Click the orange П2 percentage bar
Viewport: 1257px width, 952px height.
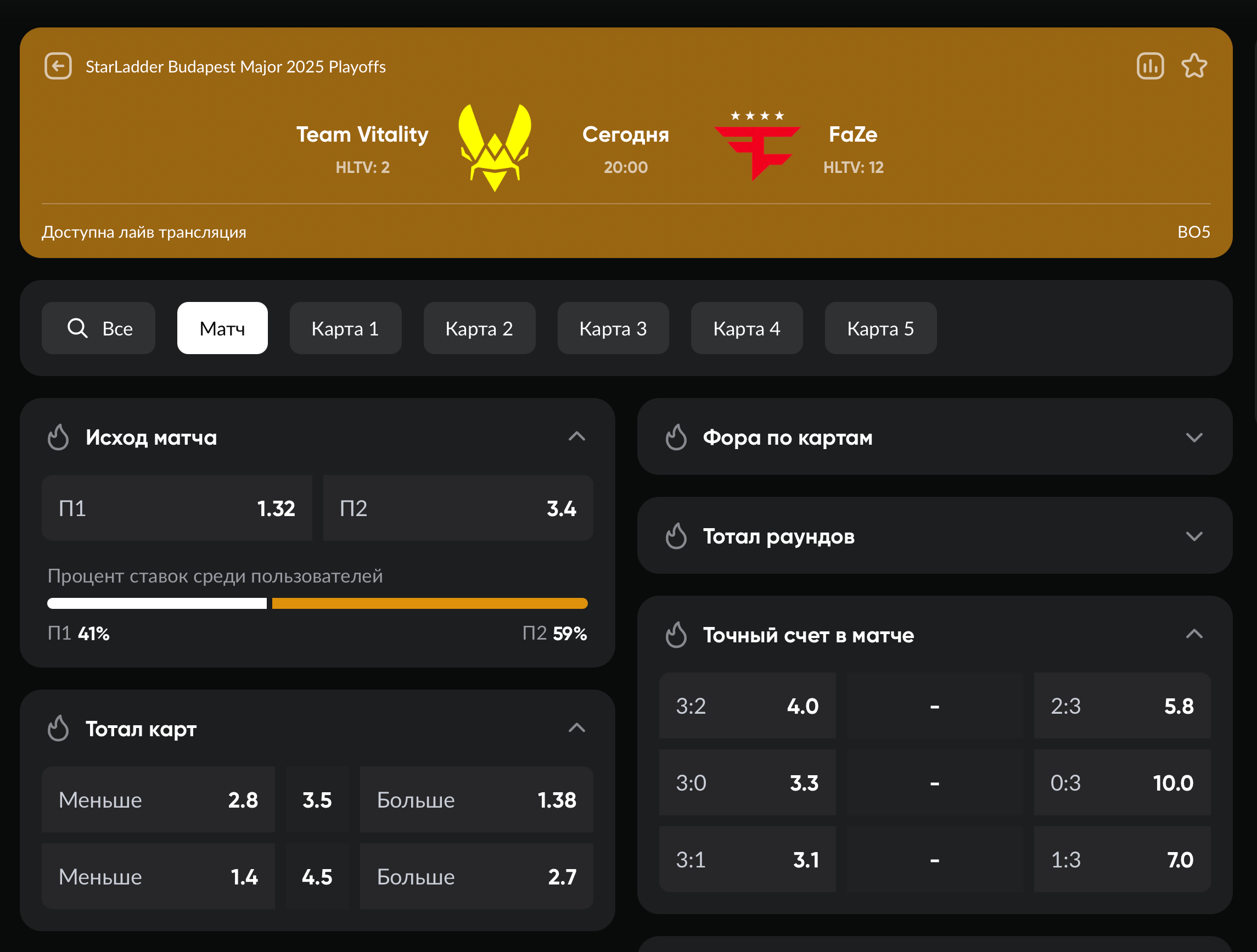pos(429,603)
